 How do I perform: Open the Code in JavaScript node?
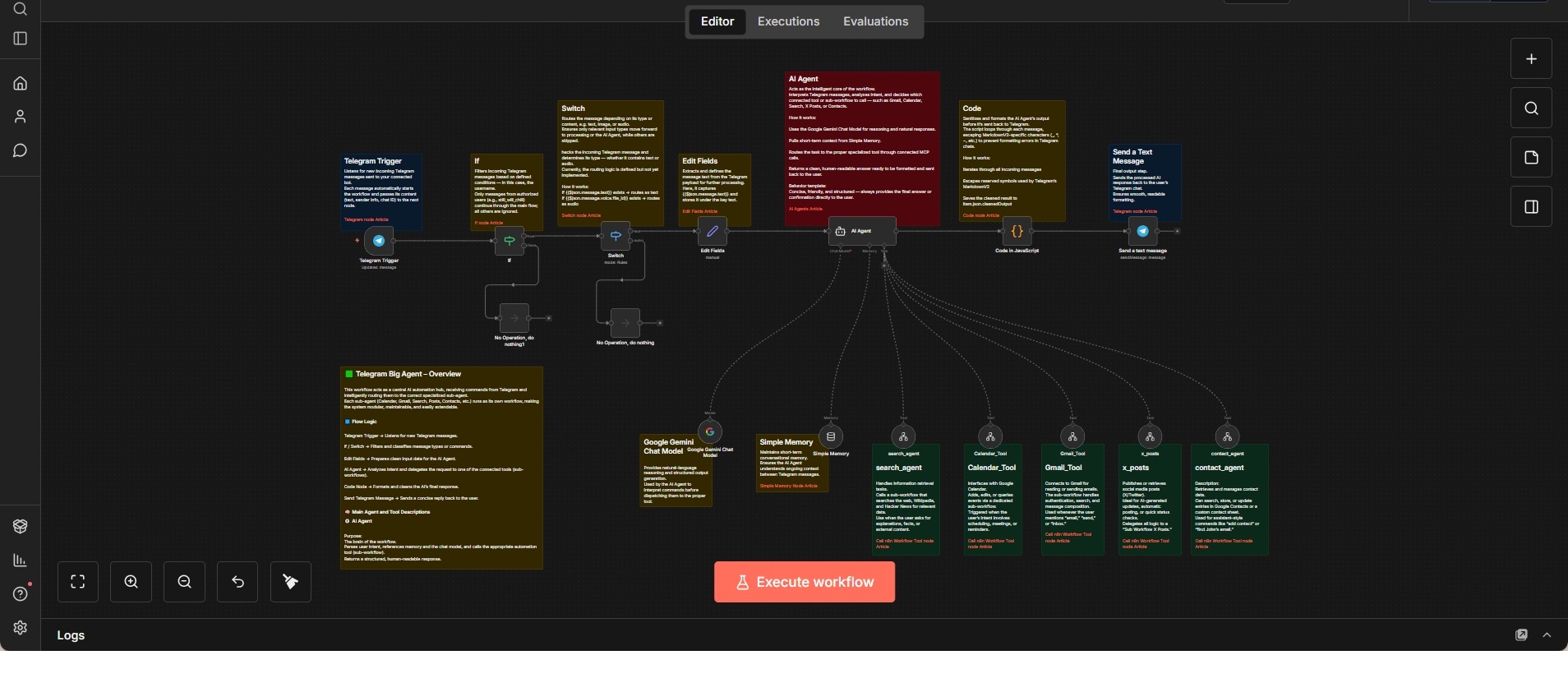(1017, 232)
